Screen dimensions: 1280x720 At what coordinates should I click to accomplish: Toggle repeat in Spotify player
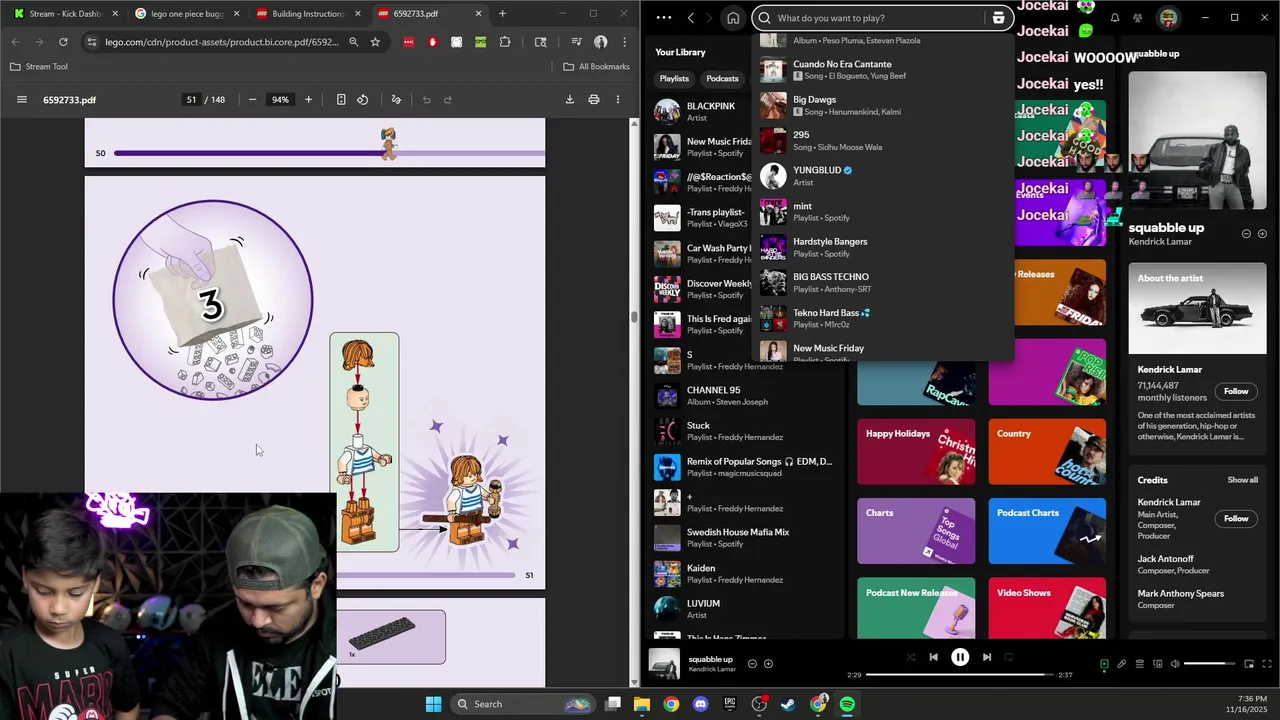pyautogui.click(x=1009, y=657)
